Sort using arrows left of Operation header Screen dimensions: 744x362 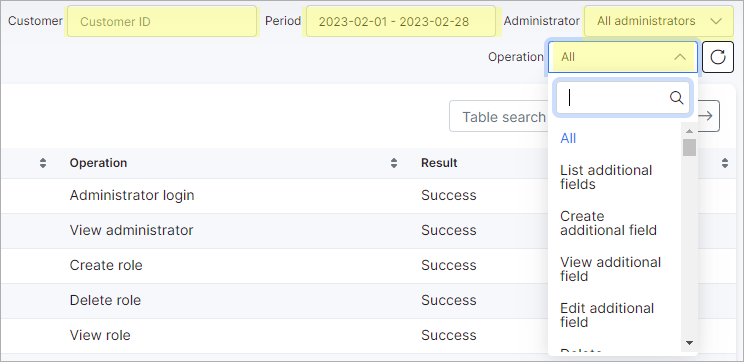tap(43, 163)
